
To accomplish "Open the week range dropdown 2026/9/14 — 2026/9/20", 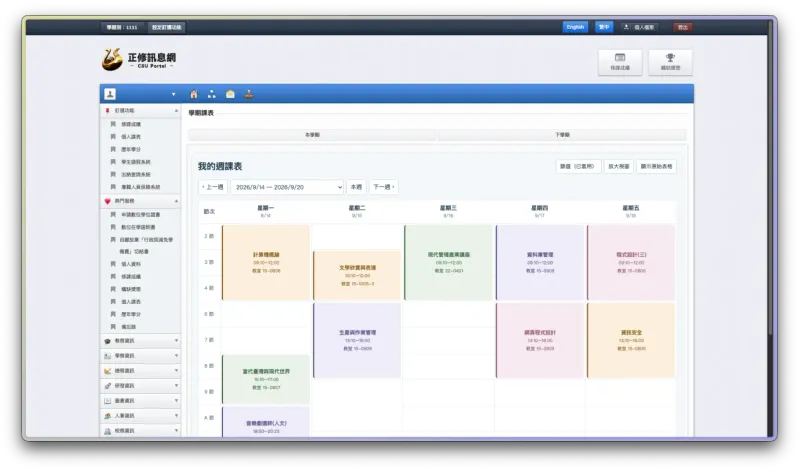I will coord(287,187).
